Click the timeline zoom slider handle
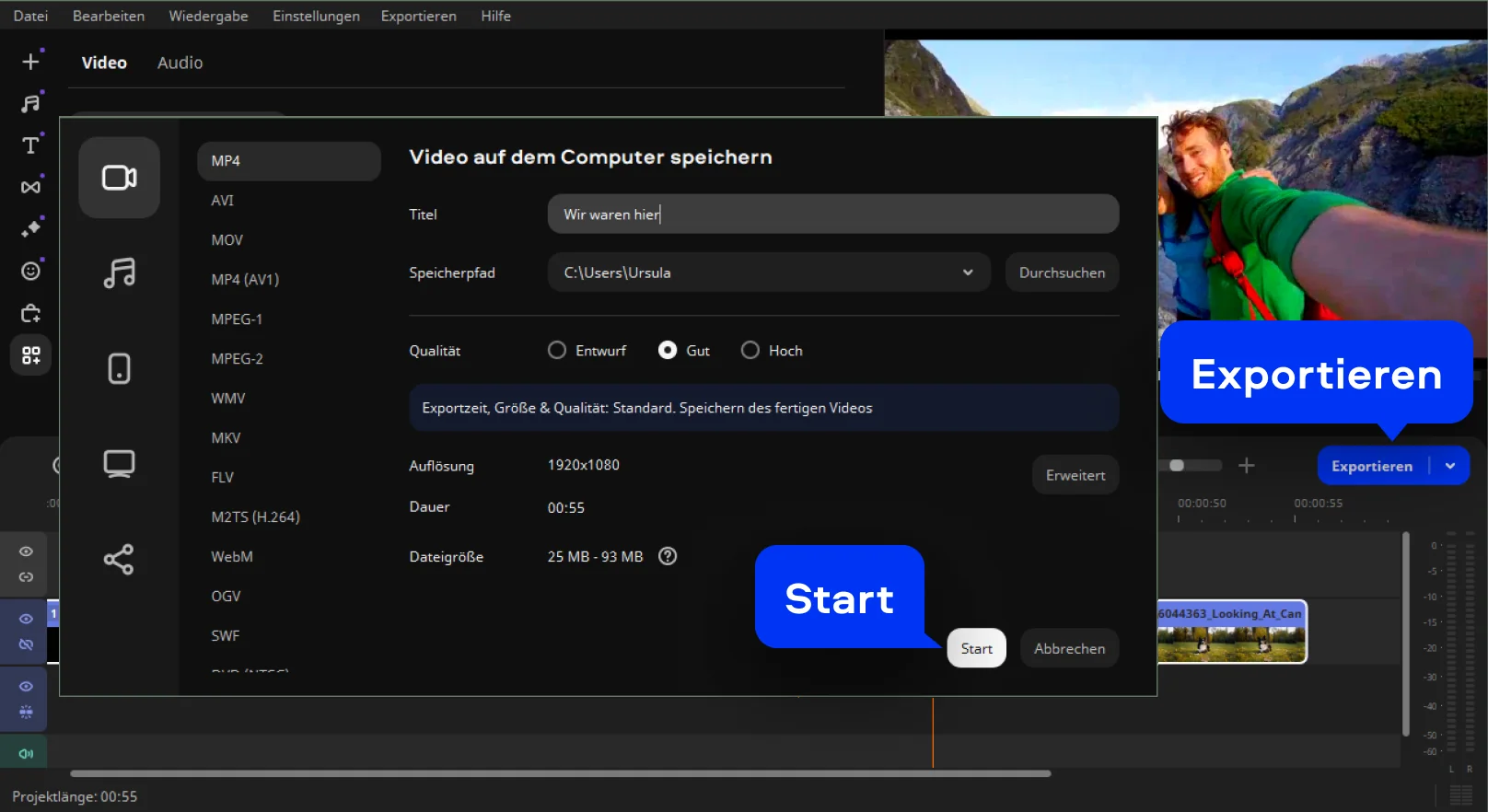This screenshot has width=1488, height=812. [x=1177, y=466]
